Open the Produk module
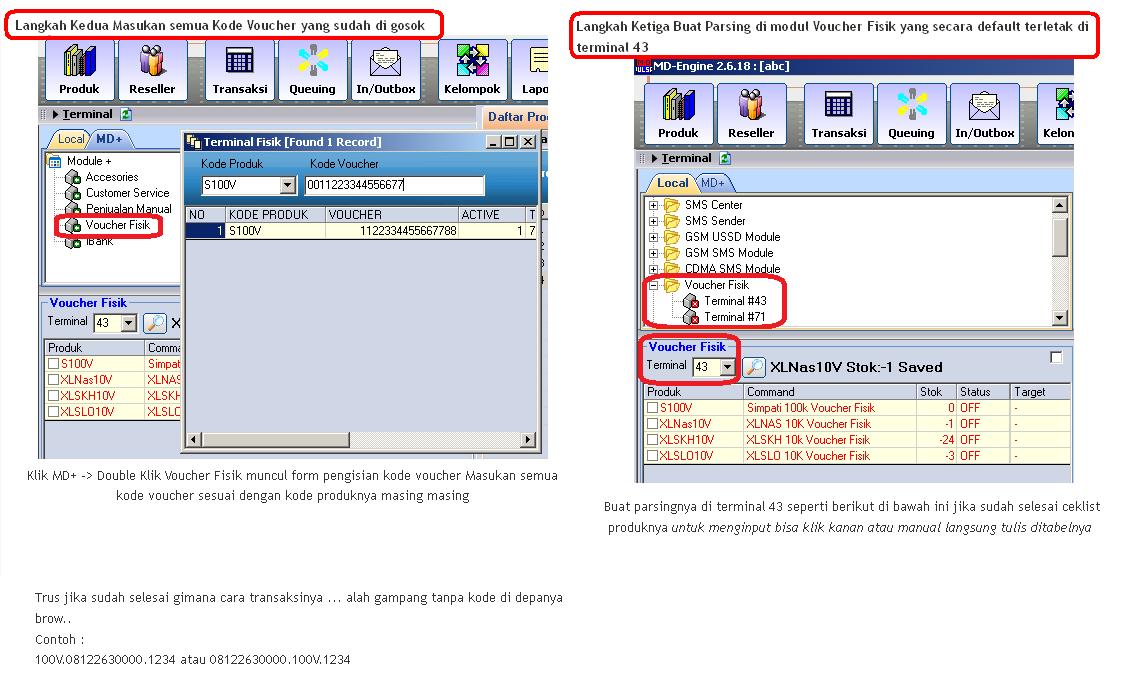Image resolution: width=1132 pixels, height=689 pixels. (79, 70)
